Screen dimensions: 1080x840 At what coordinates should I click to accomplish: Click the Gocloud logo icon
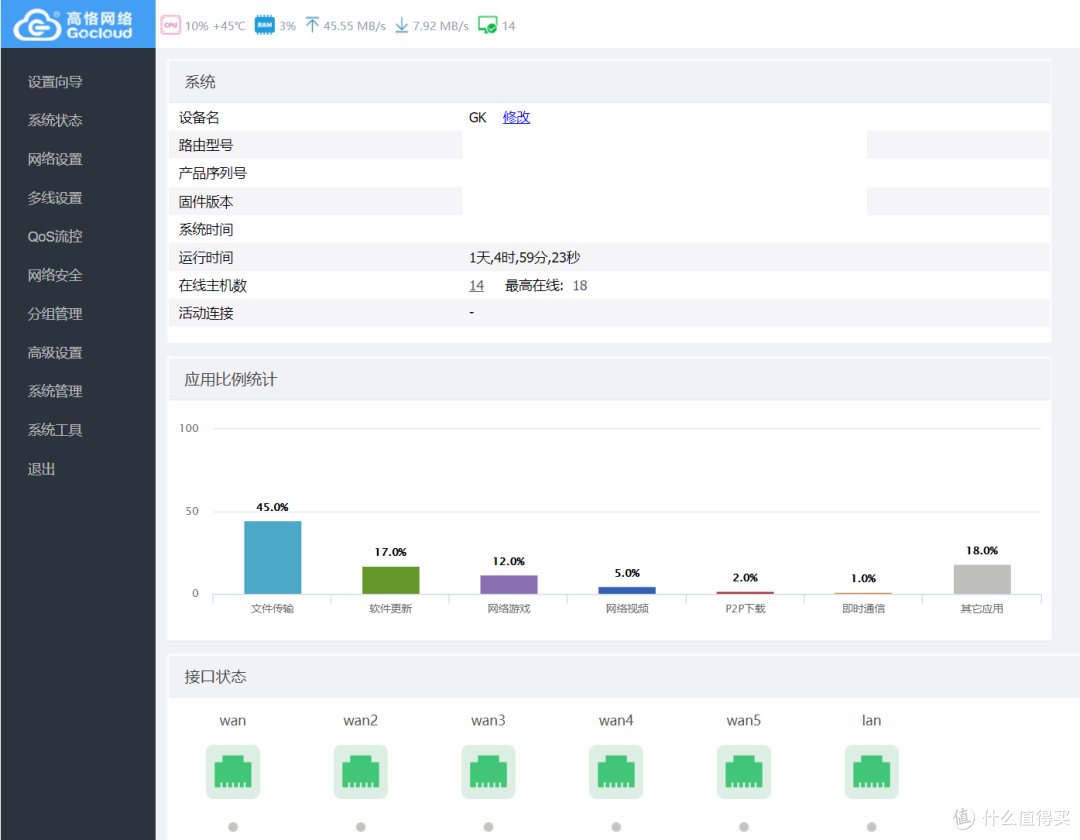(37, 25)
